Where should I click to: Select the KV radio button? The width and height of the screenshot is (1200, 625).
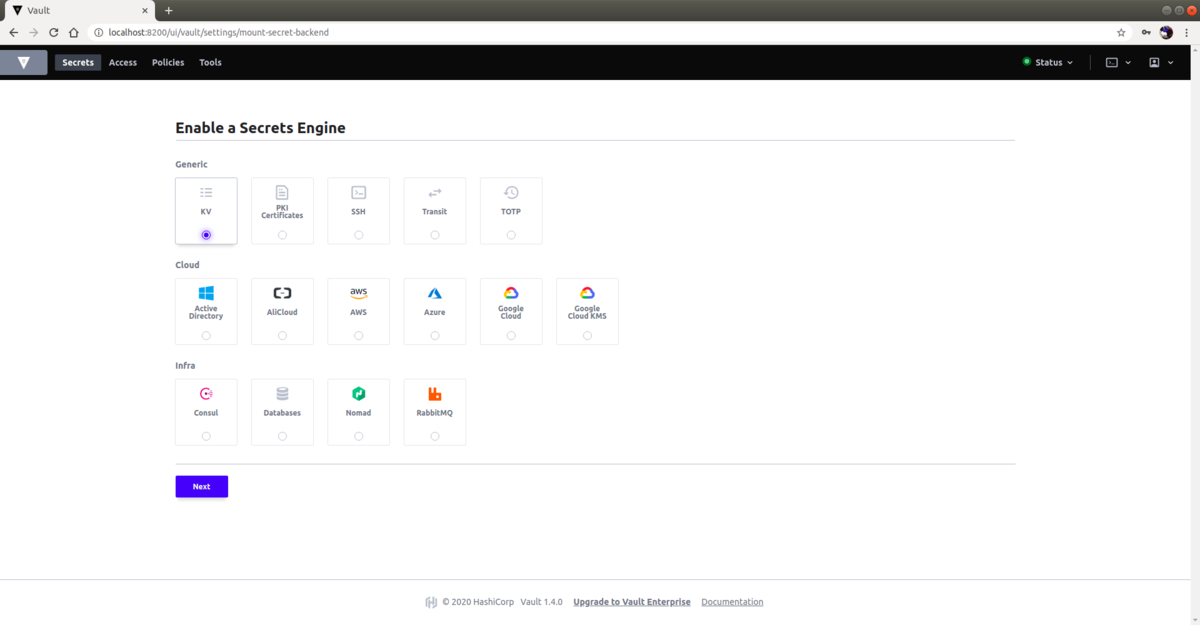(x=206, y=235)
